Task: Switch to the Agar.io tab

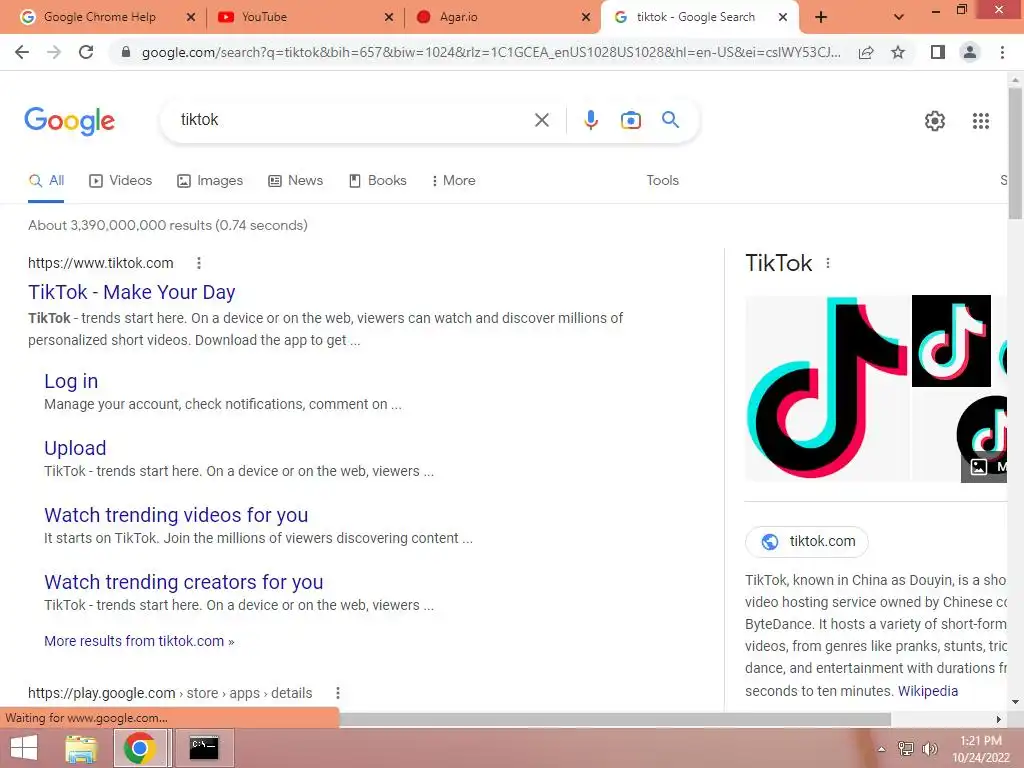Action: pyautogui.click(x=458, y=17)
